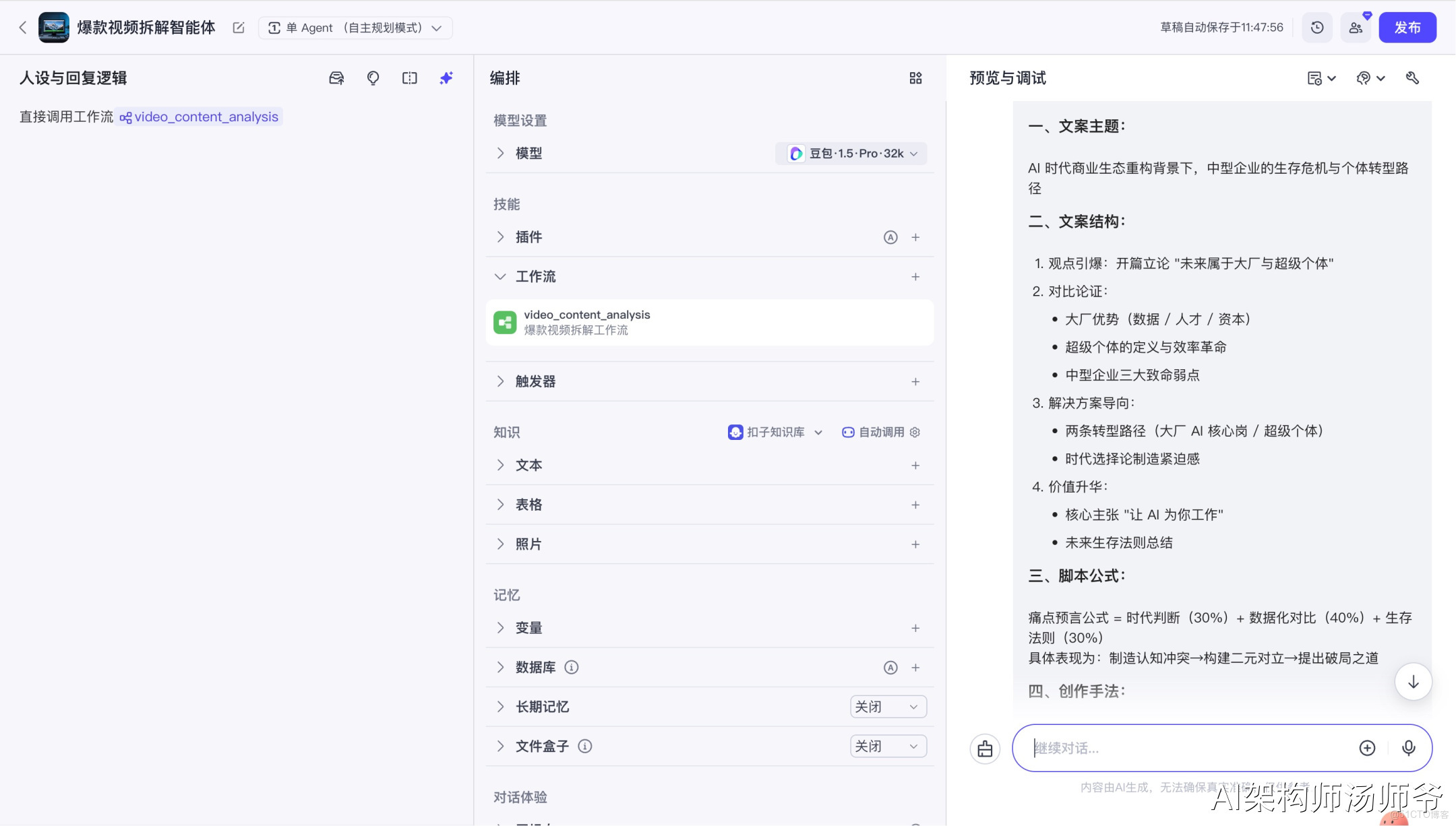Image resolution: width=1456 pixels, height=826 pixels.
Task: Click the microphone voice input icon
Action: click(1408, 748)
